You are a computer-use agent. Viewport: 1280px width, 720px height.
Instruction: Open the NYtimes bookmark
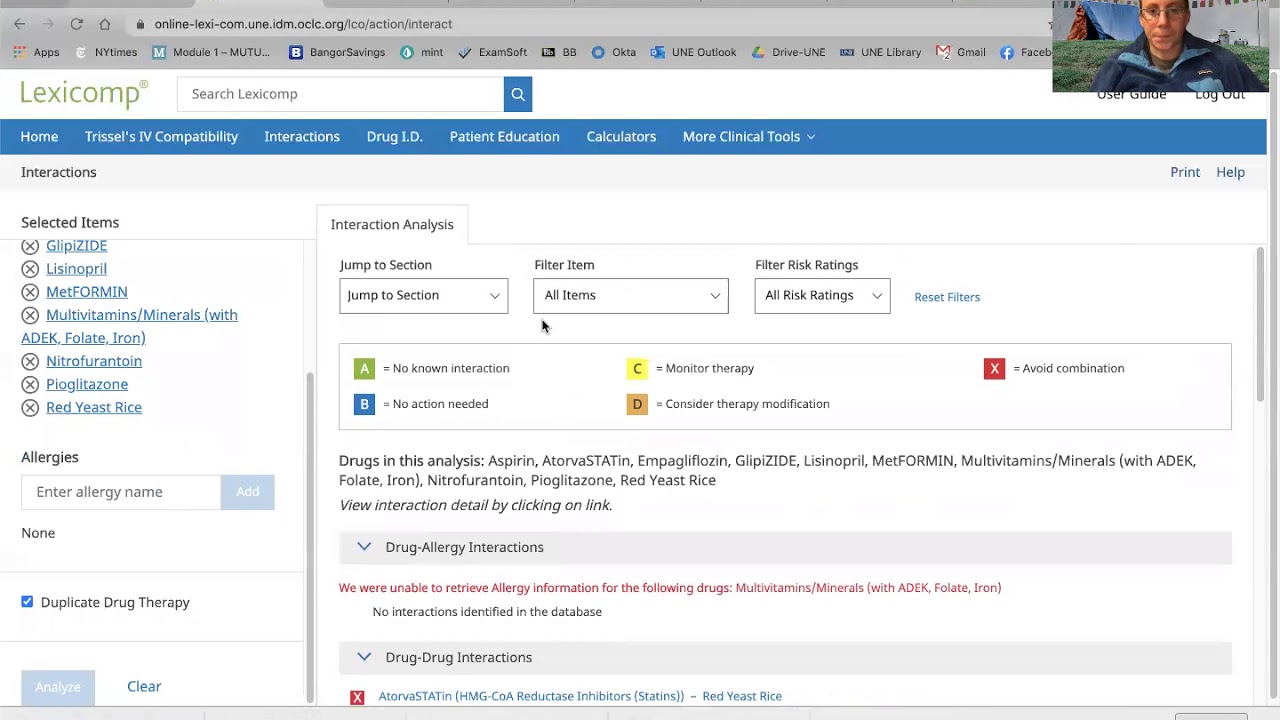[x=106, y=52]
